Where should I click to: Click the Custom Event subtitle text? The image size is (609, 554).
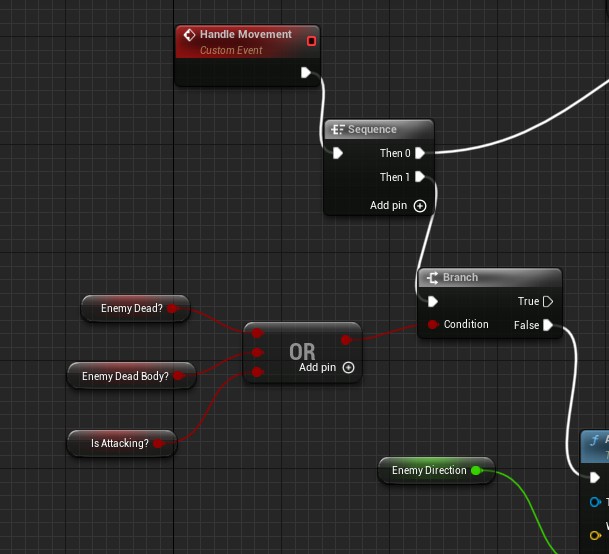click(x=231, y=50)
